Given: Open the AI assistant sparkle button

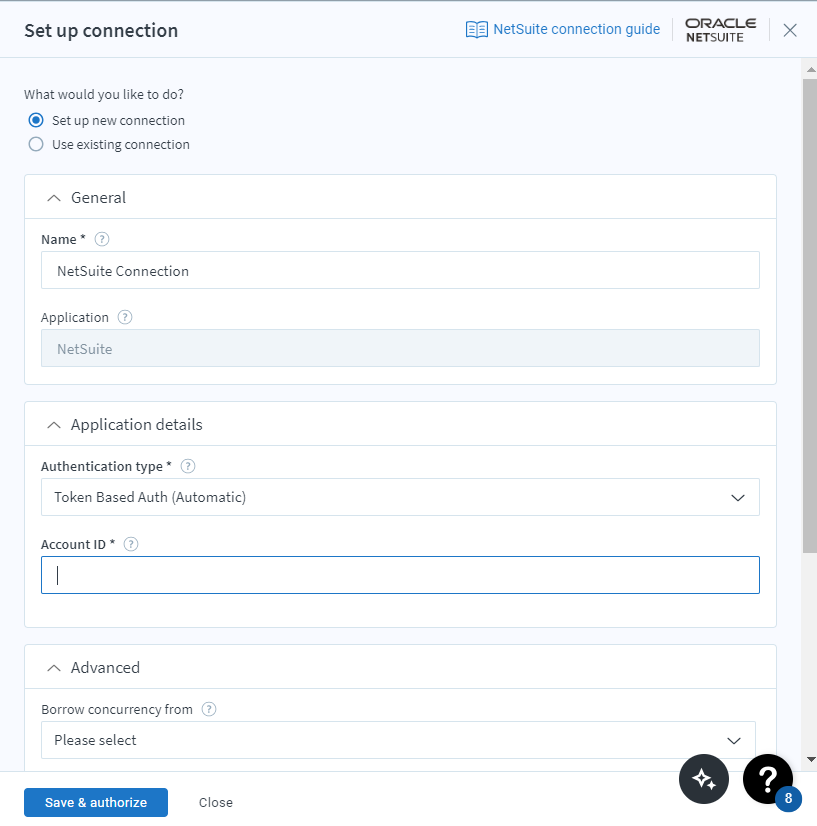Looking at the screenshot, I should tap(704, 779).
